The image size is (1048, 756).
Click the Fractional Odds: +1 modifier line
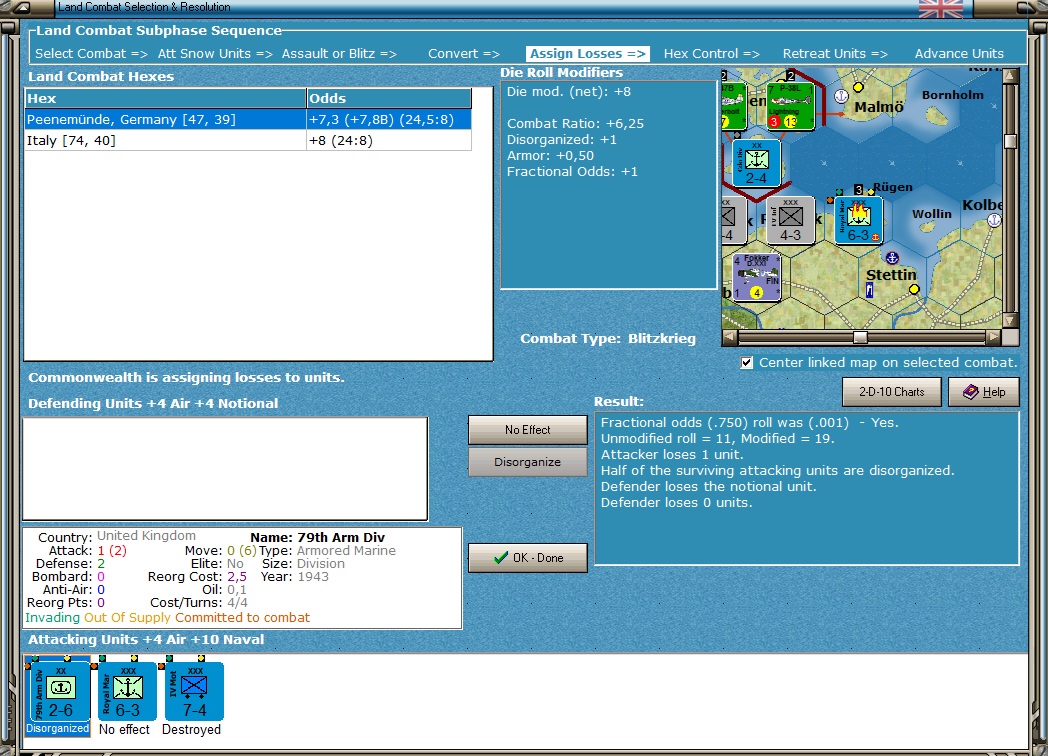[572, 172]
